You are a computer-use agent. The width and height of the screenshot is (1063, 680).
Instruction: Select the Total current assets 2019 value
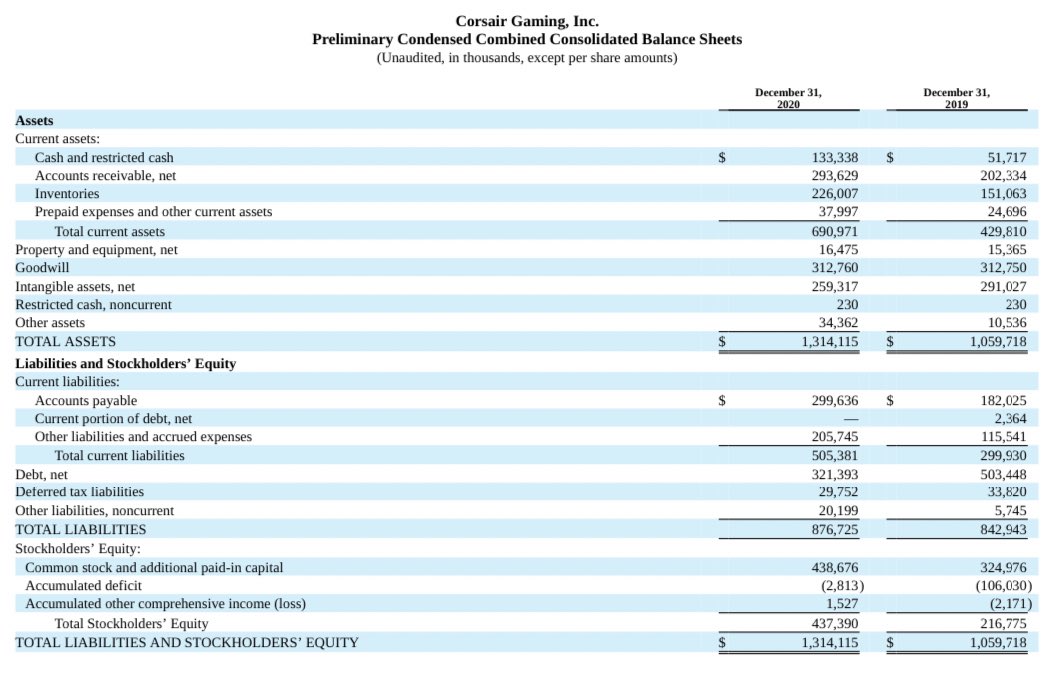[x=1000, y=231]
